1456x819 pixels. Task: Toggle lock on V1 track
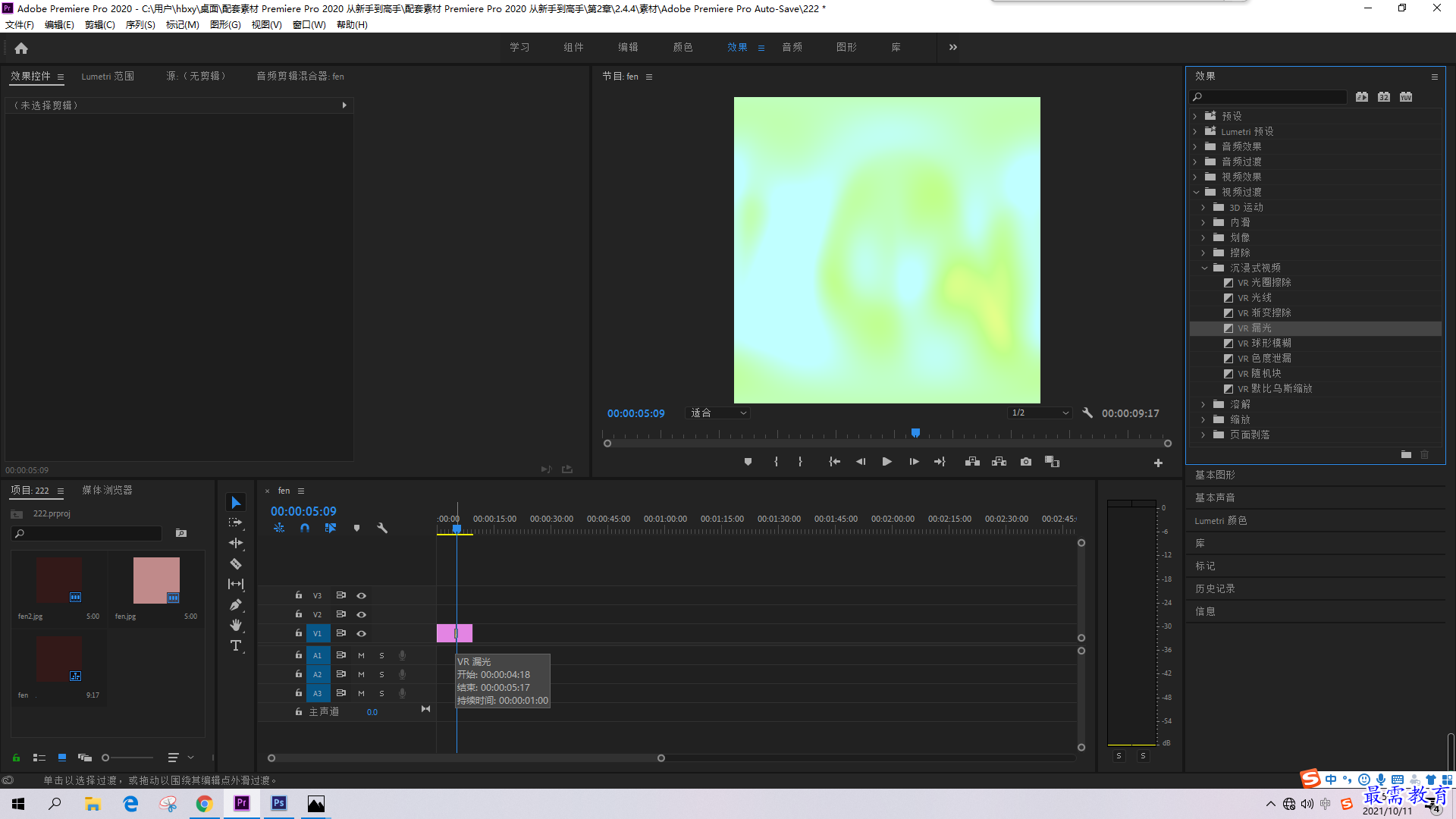coord(299,633)
